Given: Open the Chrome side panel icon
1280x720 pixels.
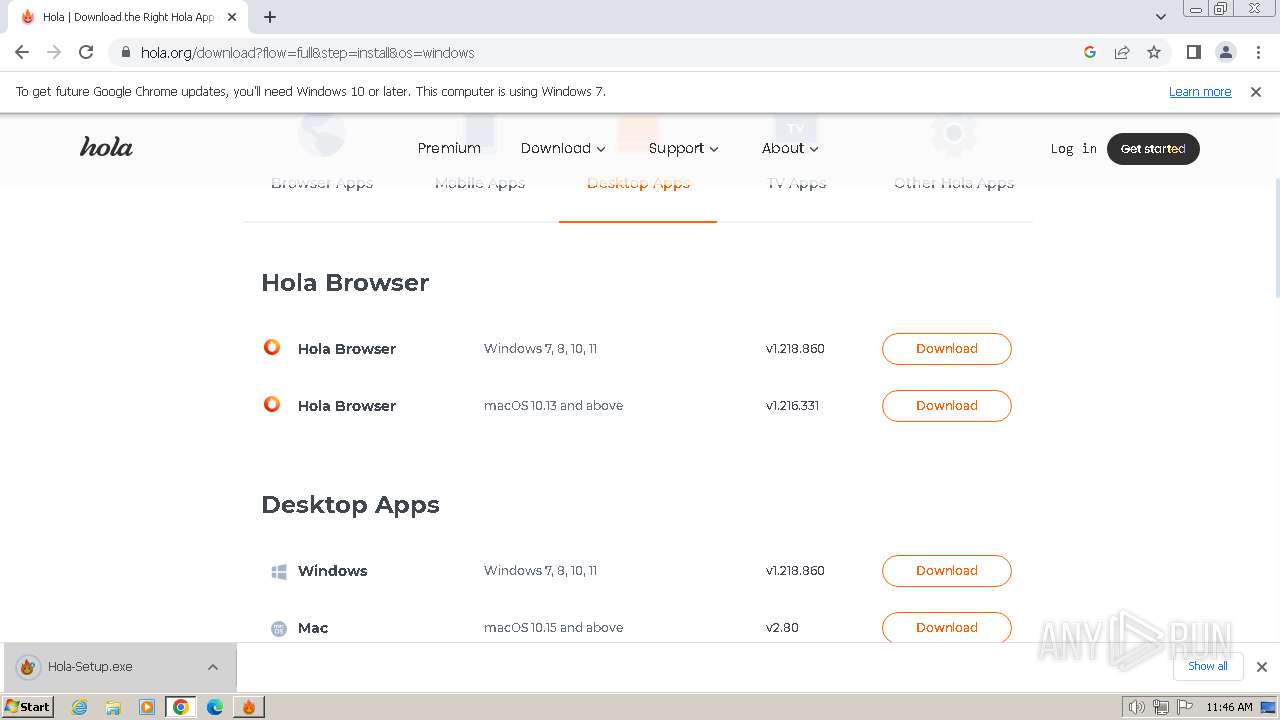Looking at the screenshot, I should click(x=1193, y=52).
